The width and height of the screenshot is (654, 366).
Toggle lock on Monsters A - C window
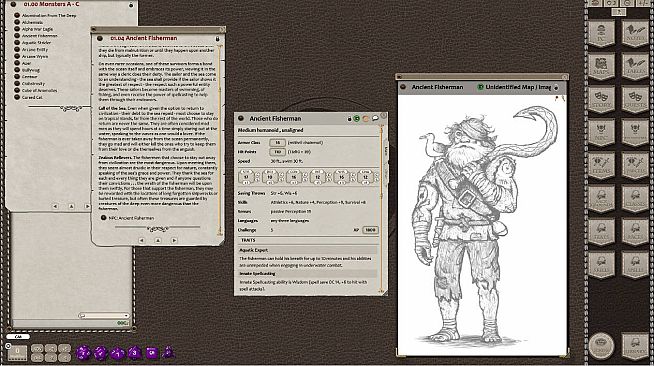pyautogui.click(x=131, y=5)
